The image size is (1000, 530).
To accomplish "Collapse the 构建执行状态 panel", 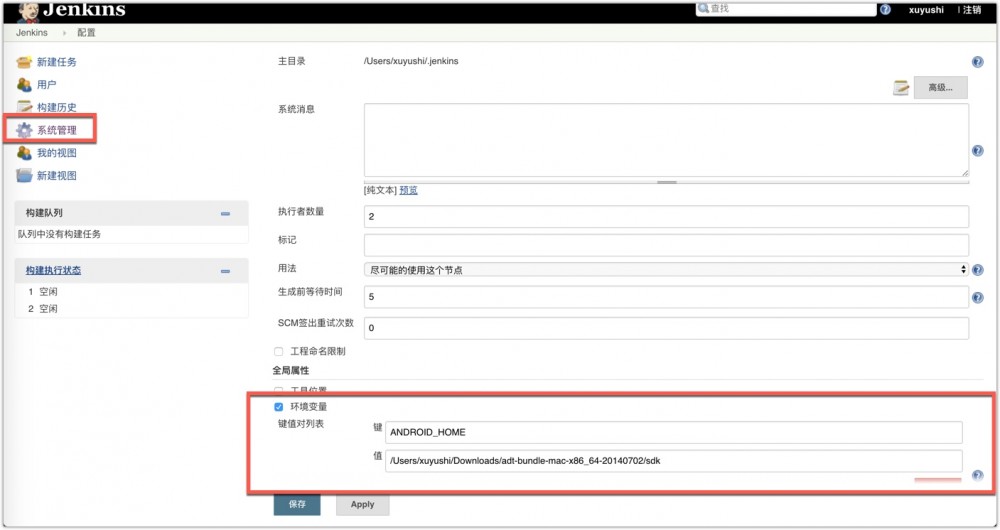I will (x=225, y=271).
